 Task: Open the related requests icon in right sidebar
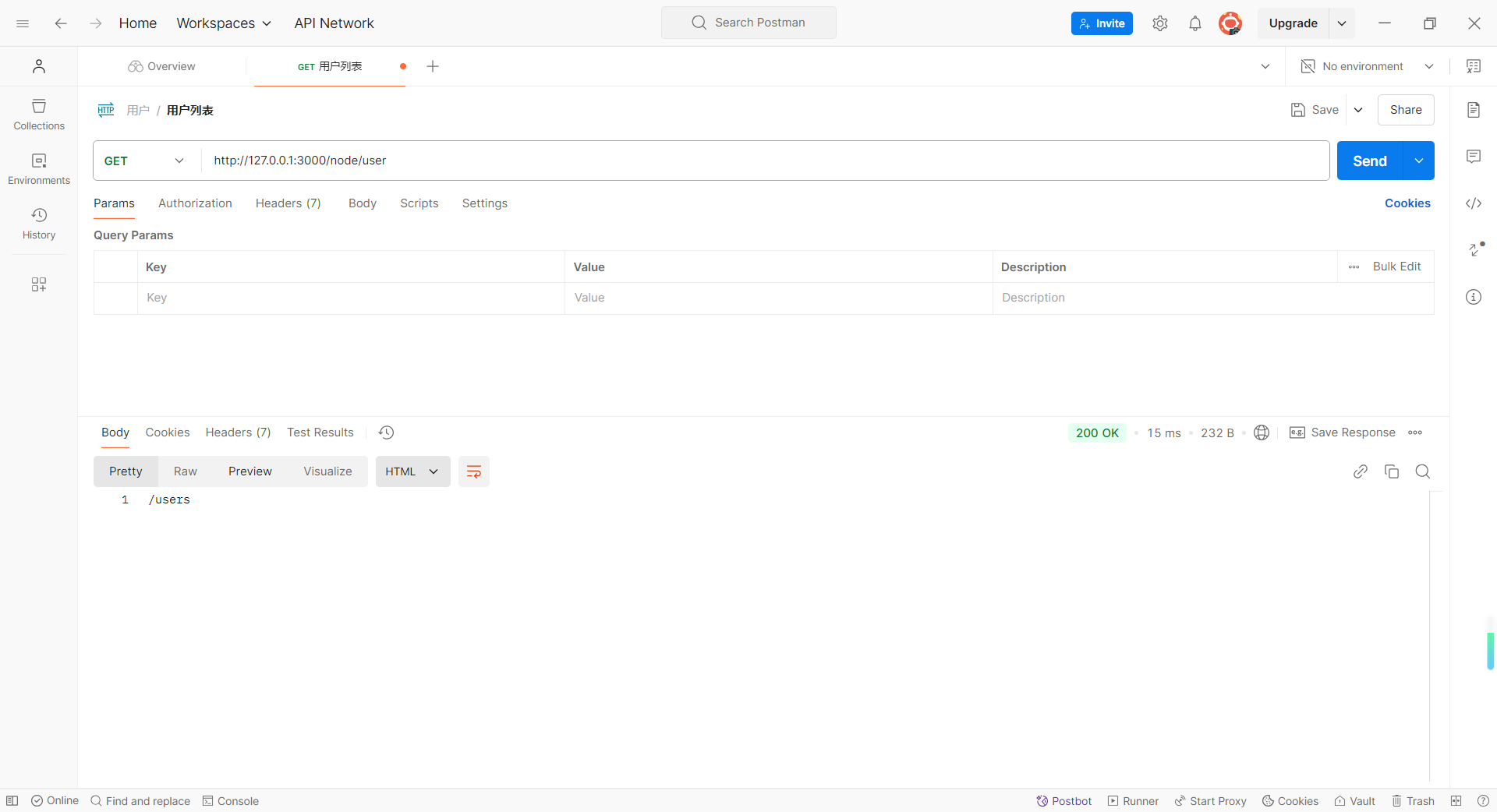click(1476, 249)
